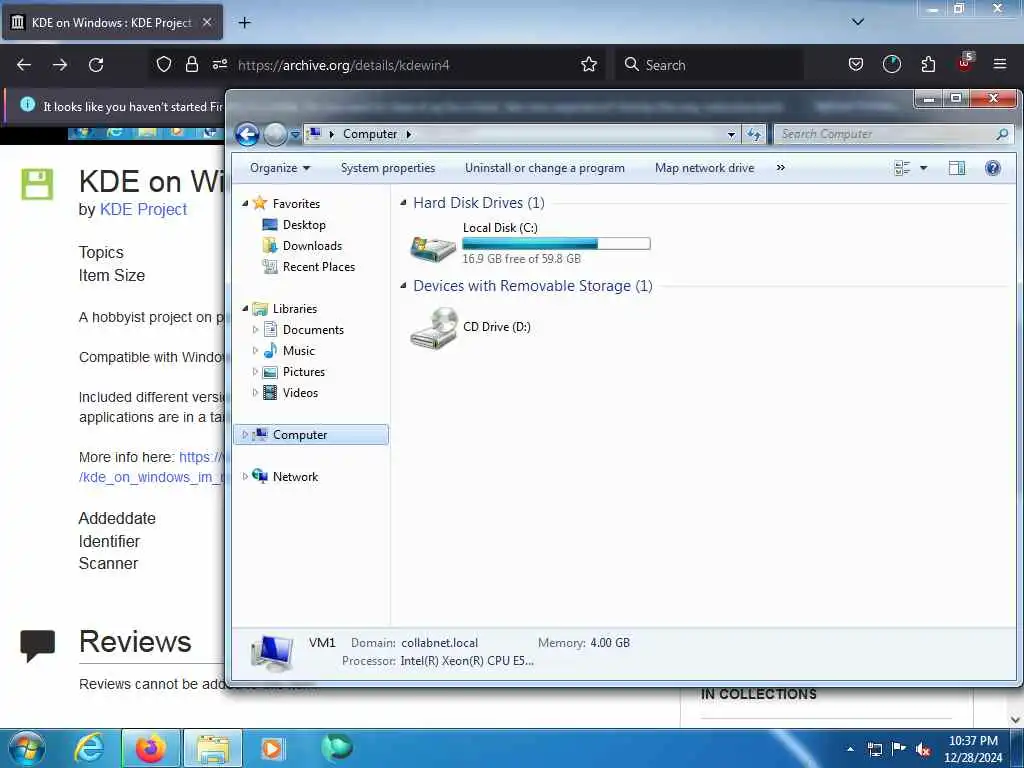Toggle the preview pane

click(x=957, y=168)
